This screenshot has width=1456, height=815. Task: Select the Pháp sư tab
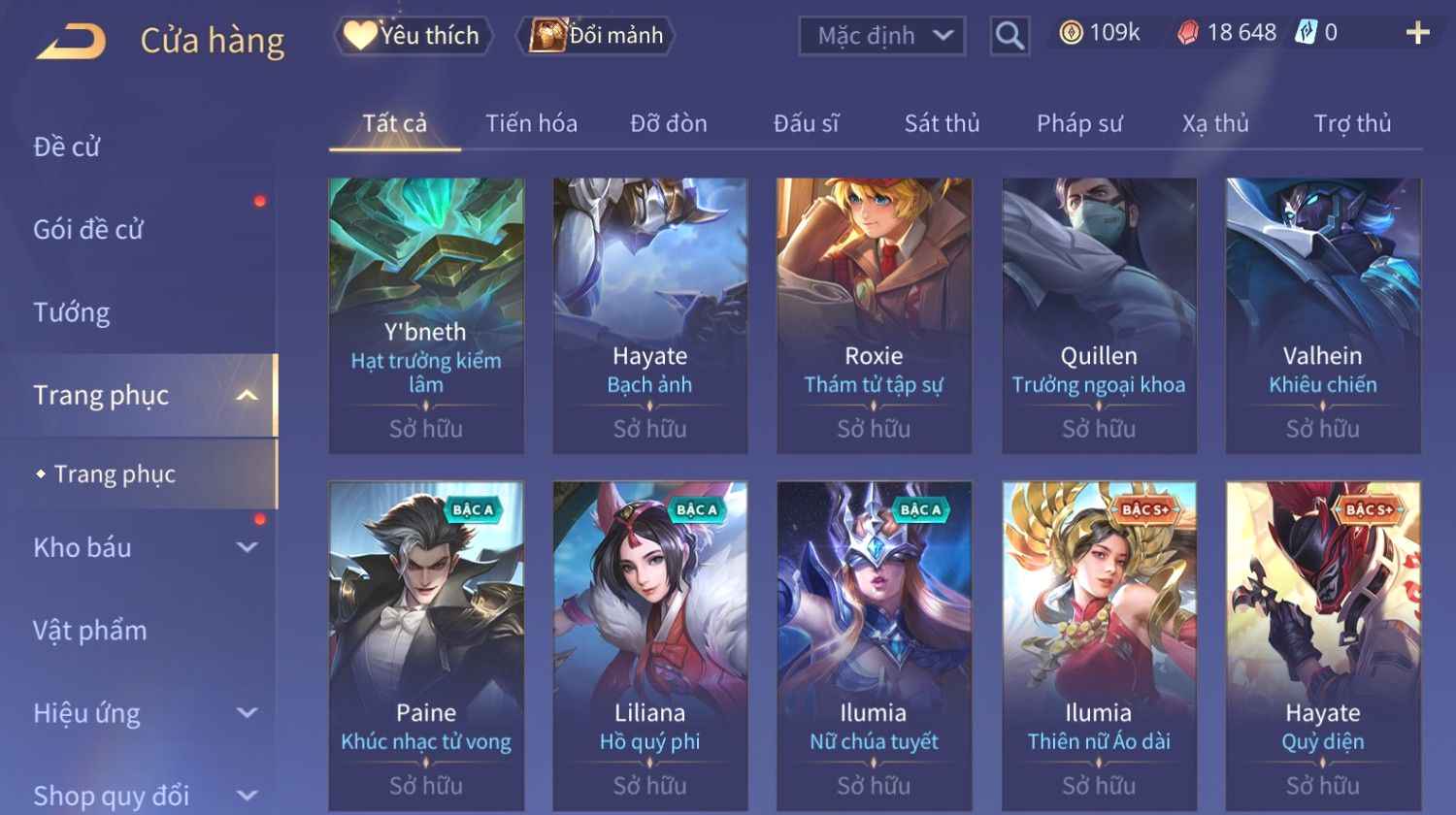click(1079, 123)
